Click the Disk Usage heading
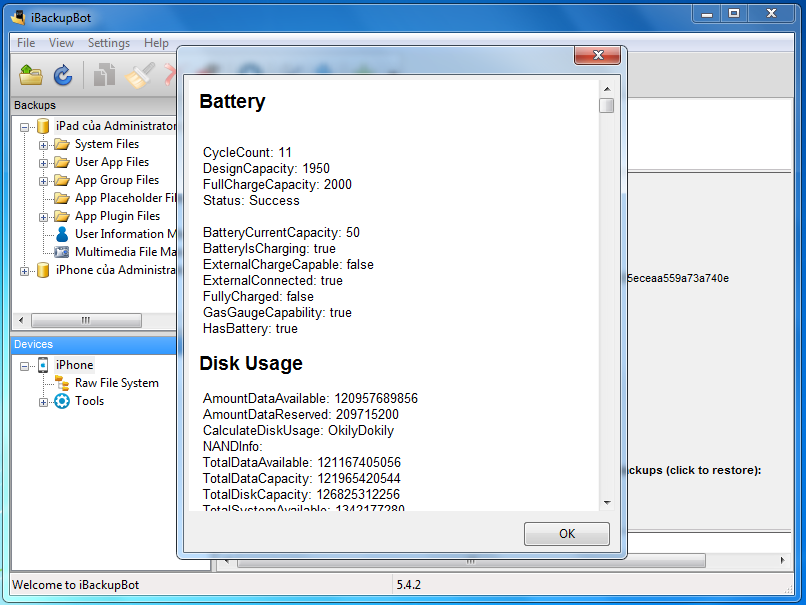This screenshot has height=605, width=806. tap(251, 363)
